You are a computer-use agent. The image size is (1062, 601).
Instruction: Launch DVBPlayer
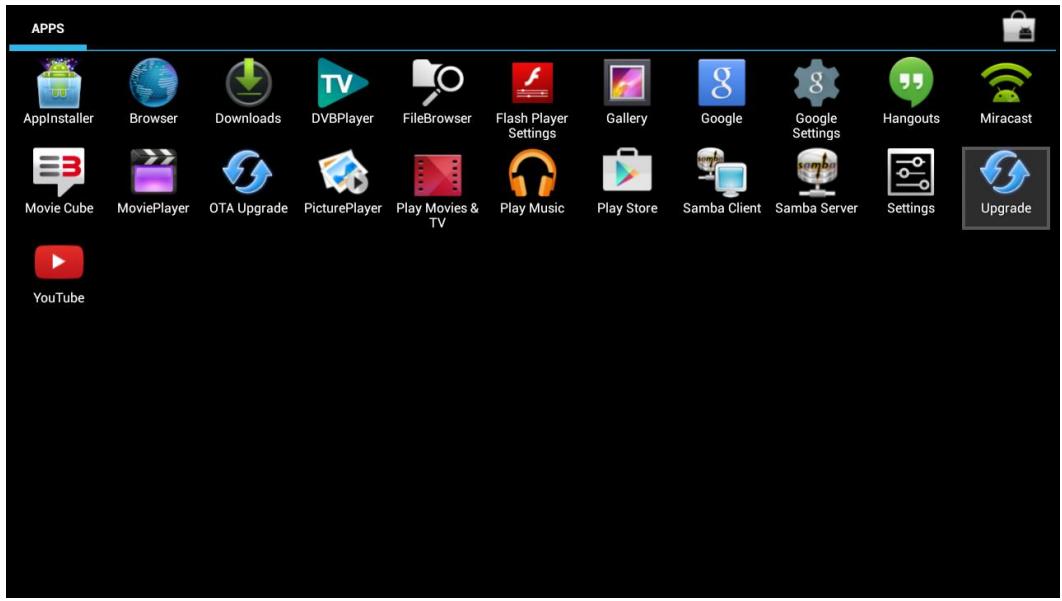(343, 91)
